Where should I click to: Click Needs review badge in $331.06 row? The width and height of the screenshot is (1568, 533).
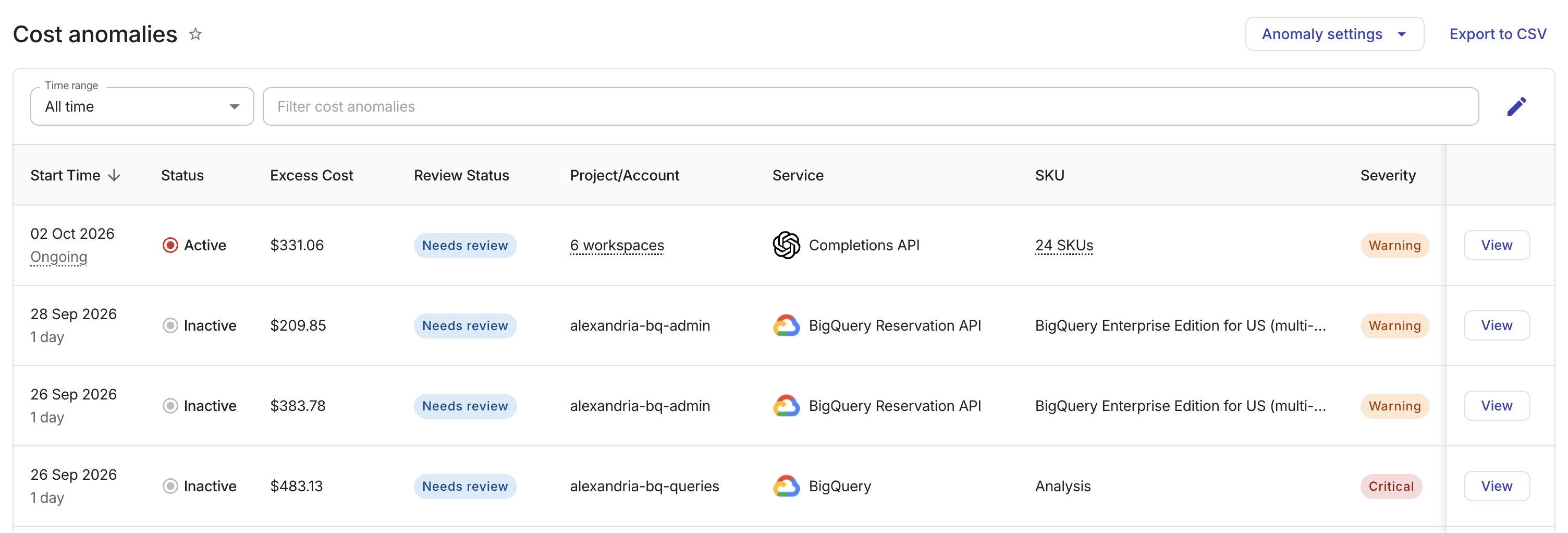click(x=465, y=245)
